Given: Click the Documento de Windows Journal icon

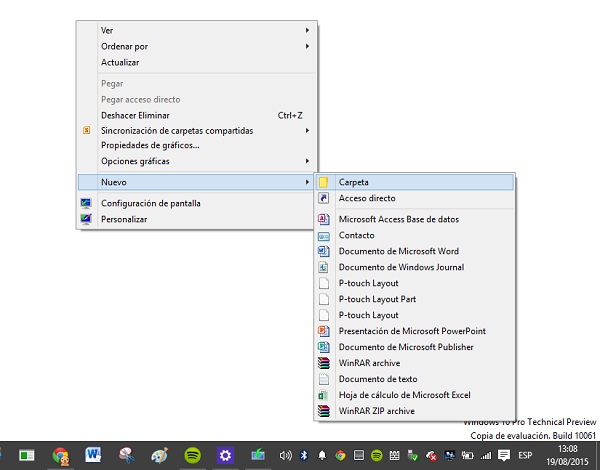Looking at the screenshot, I should [x=324, y=267].
